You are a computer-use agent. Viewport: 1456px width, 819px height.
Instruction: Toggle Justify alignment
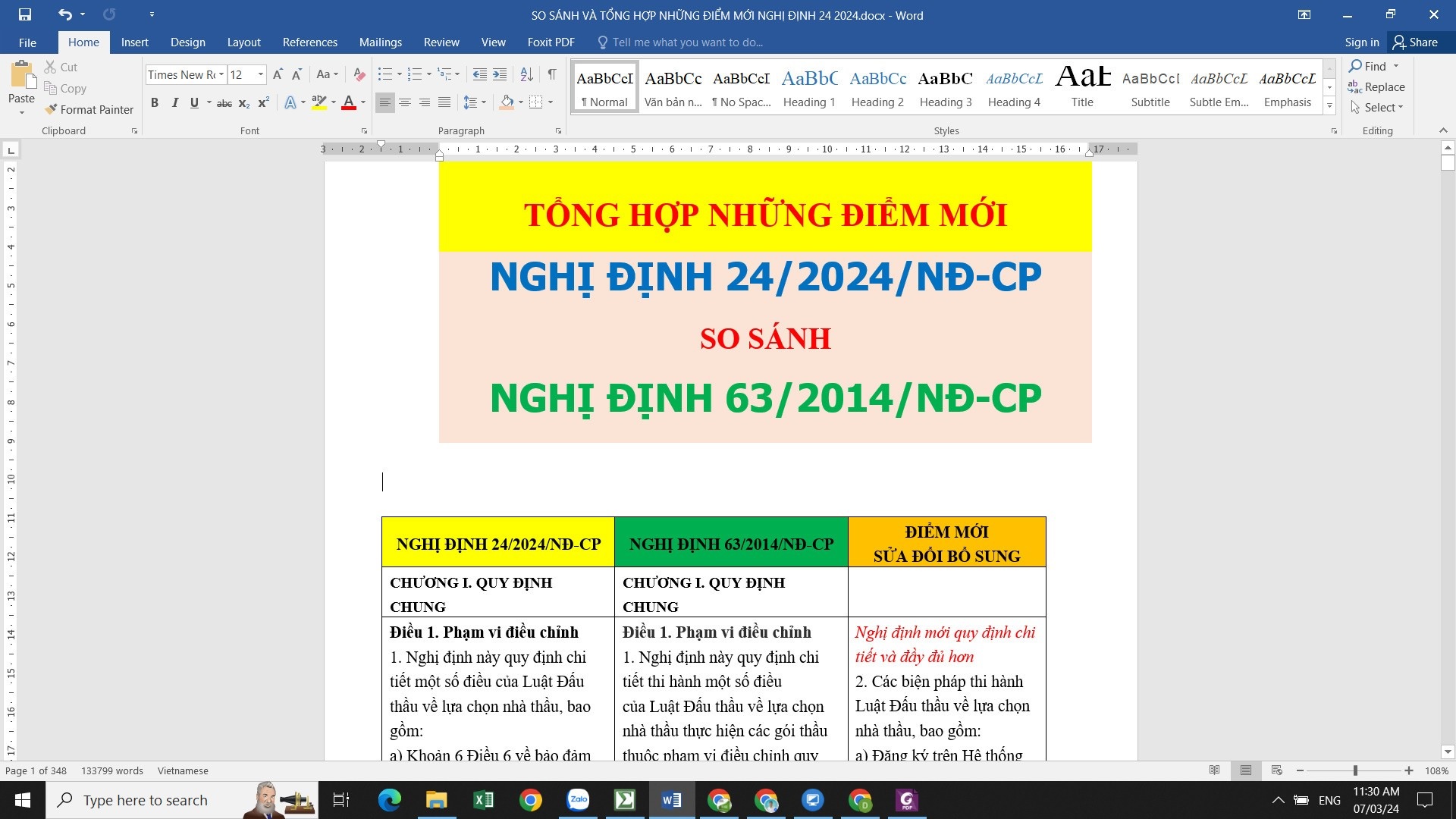444,102
